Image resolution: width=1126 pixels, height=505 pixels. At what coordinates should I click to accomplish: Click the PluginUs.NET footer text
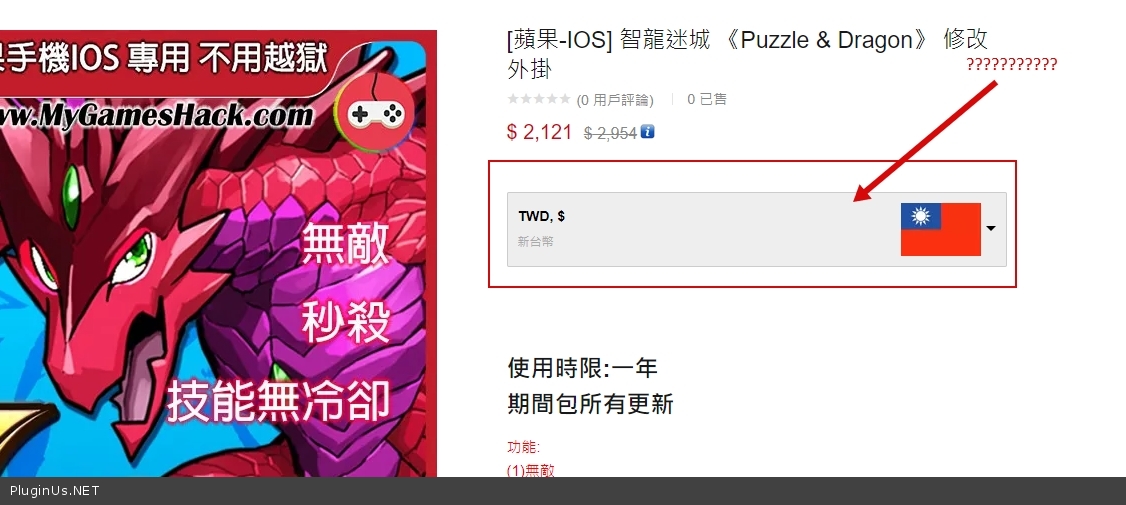[55, 491]
